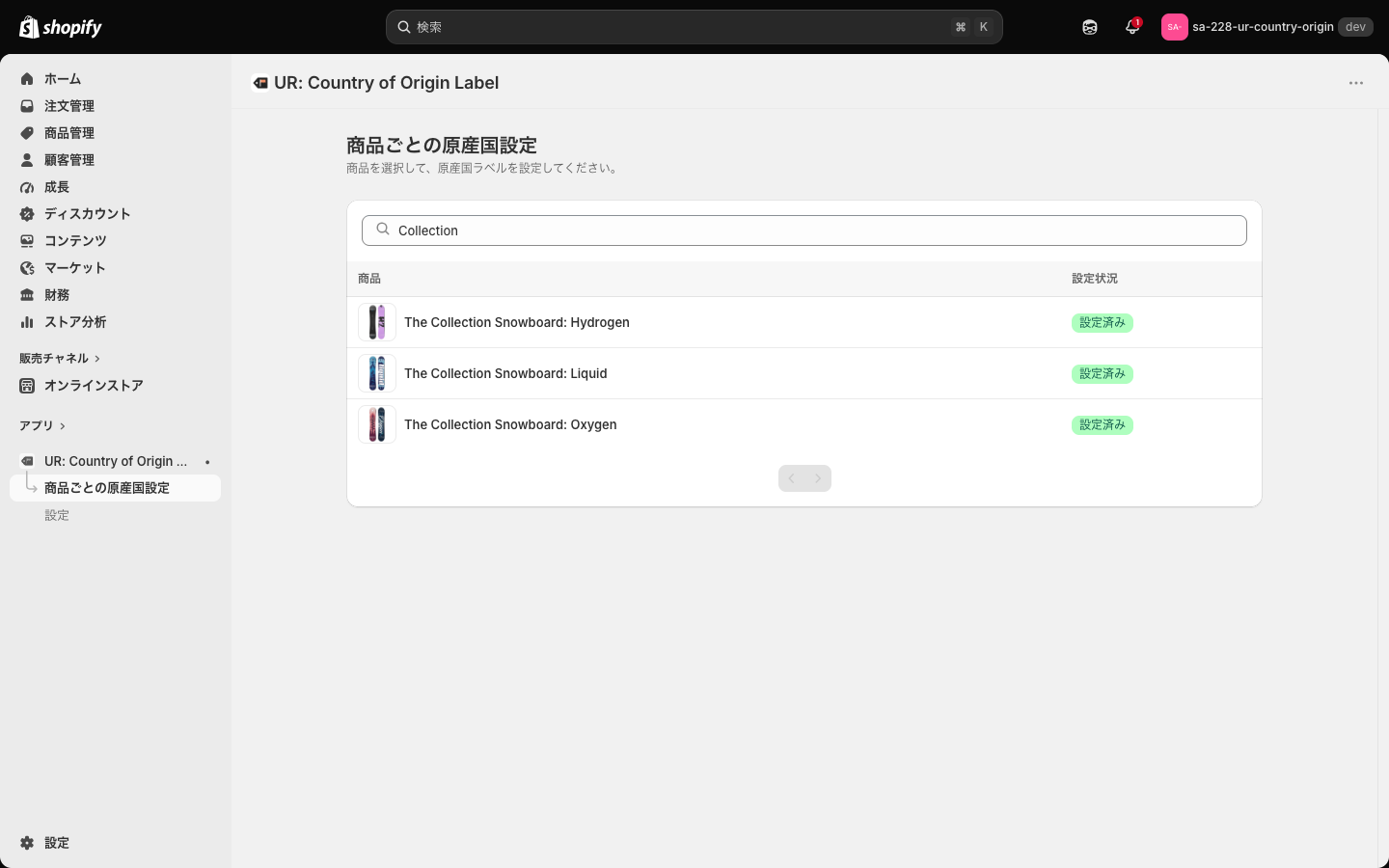1389x868 pixels.
Task: Select The Collection Snowboard: Oxygen row title
Action: [510, 424]
